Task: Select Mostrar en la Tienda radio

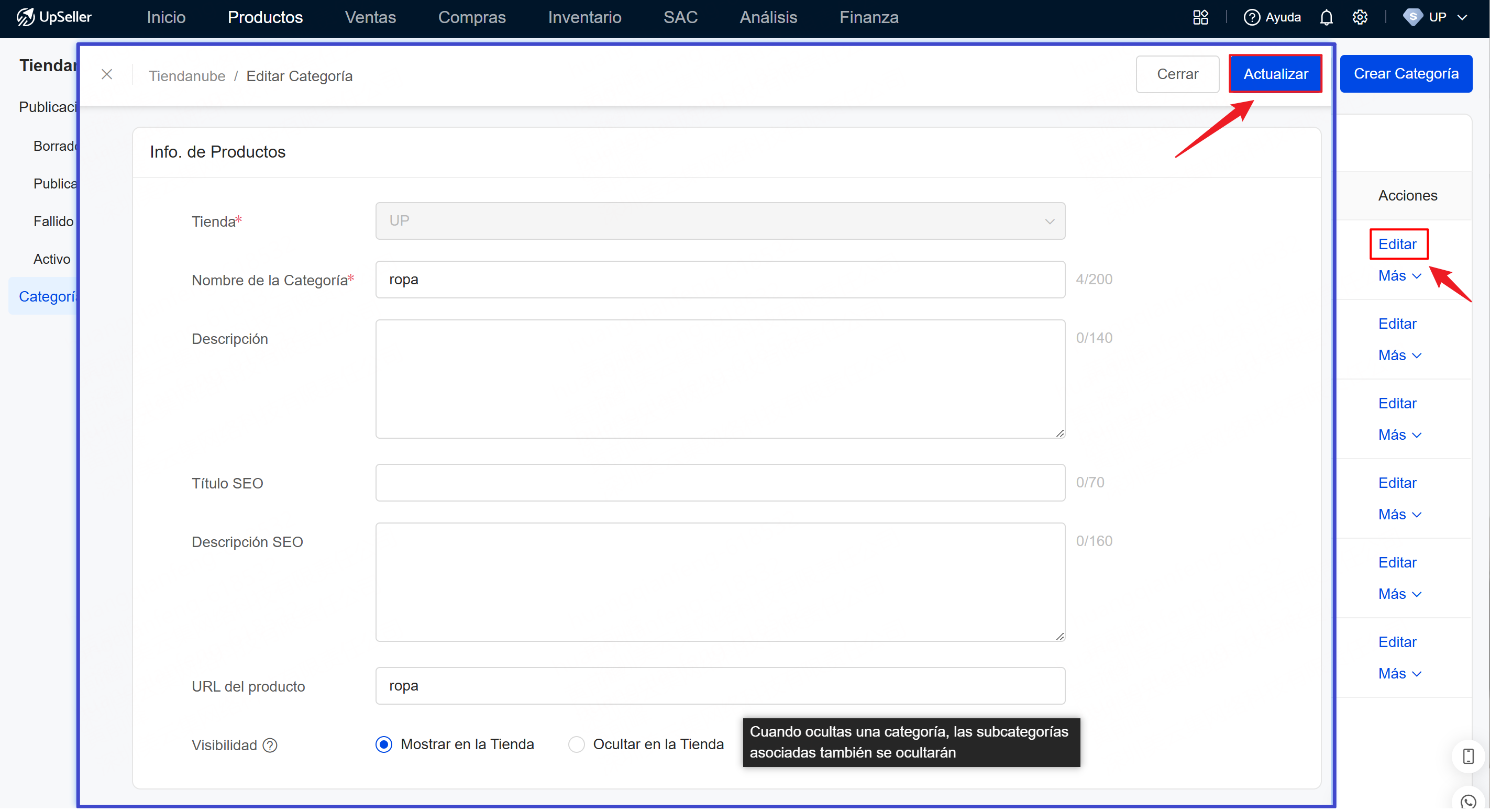Action: (x=384, y=744)
